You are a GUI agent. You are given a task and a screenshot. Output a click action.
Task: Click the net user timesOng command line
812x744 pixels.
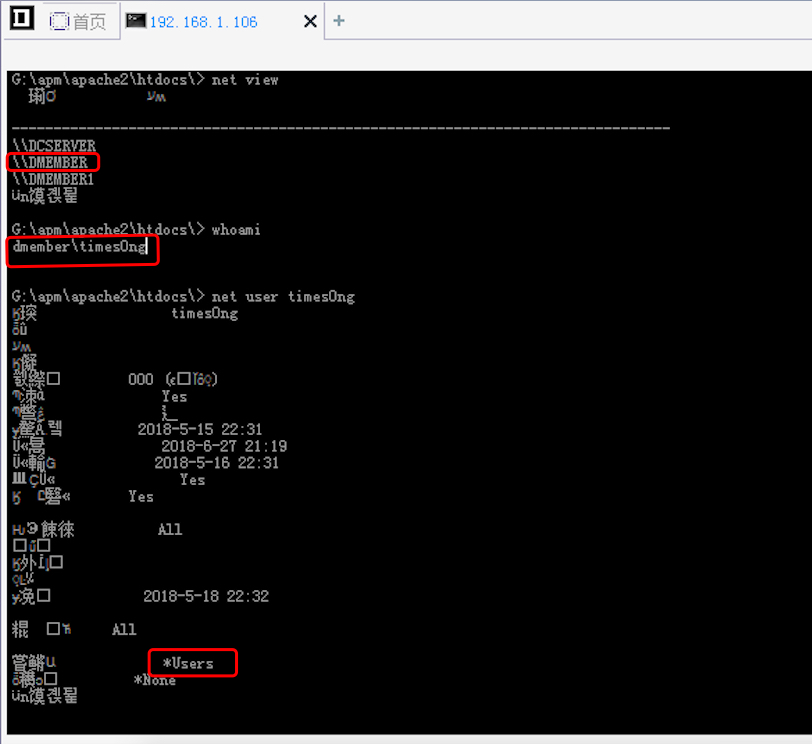click(183, 297)
